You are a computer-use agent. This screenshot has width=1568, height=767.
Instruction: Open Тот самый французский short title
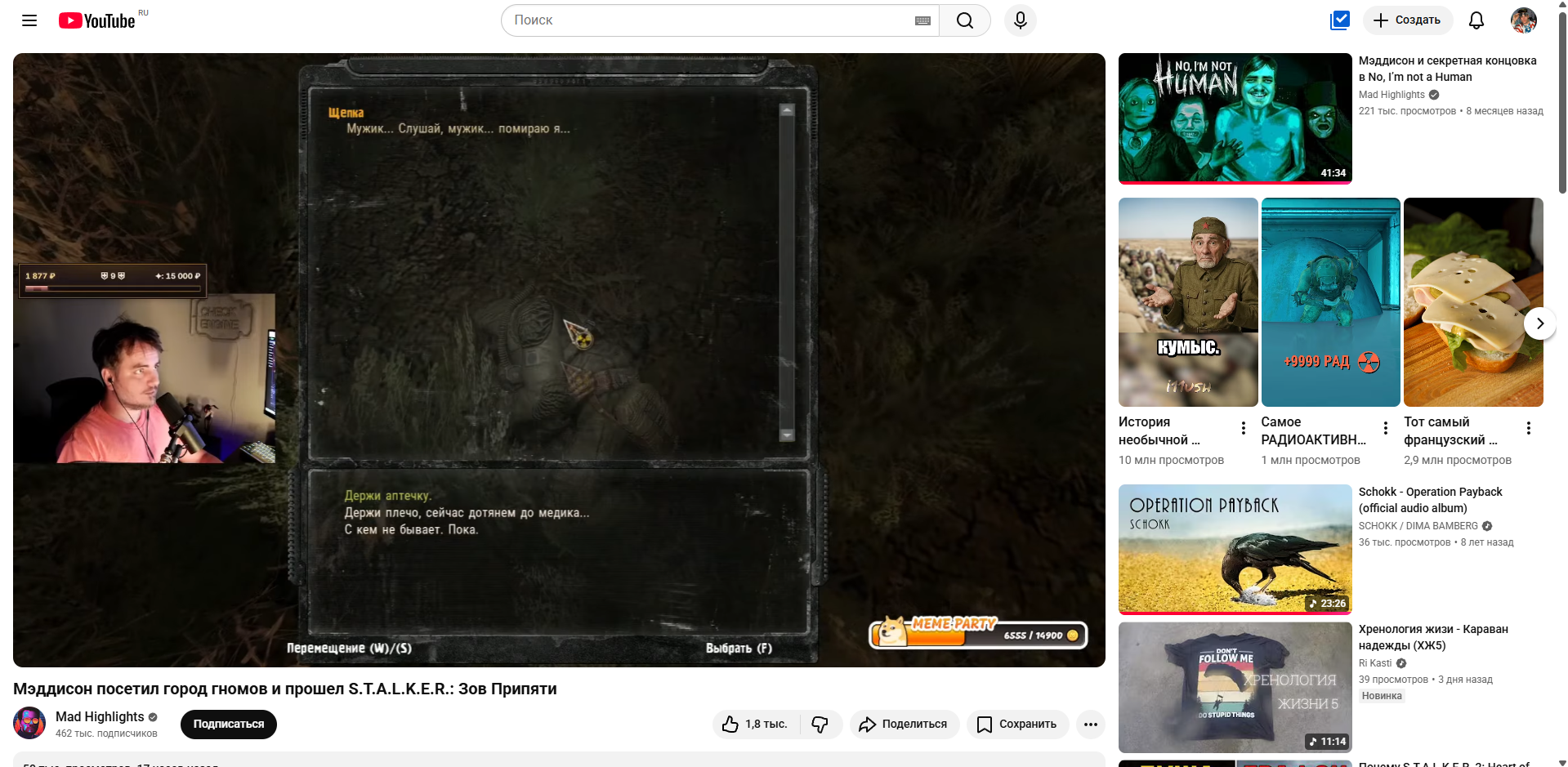[x=1450, y=430]
